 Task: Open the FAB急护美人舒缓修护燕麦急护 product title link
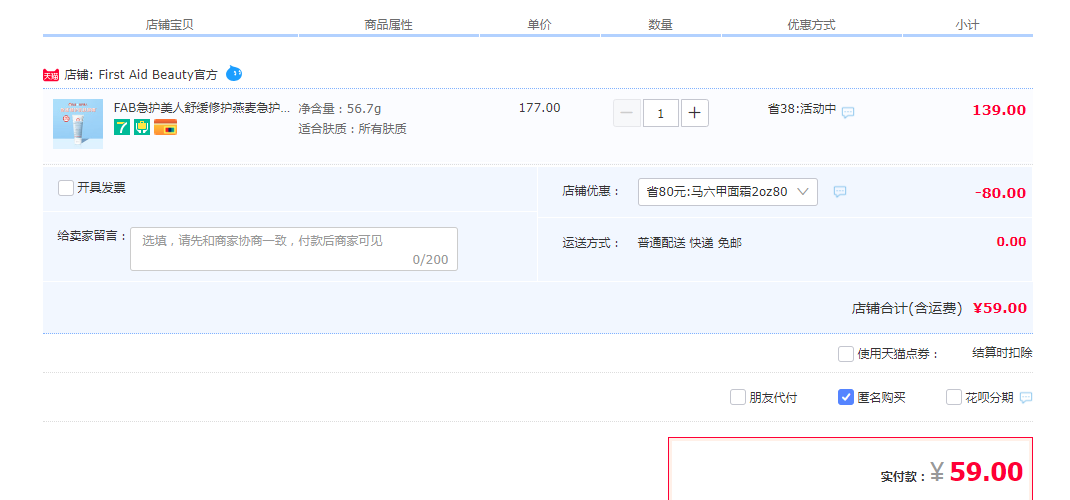click(201, 108)
